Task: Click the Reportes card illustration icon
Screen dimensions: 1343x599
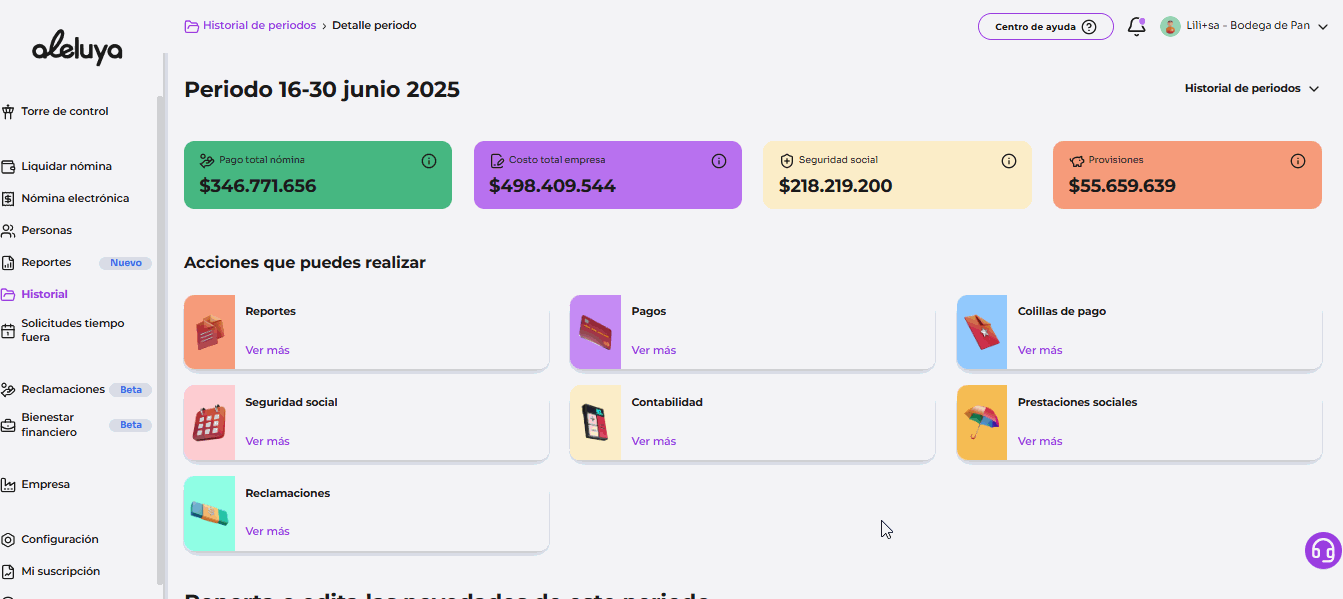Action: (209, 332)
